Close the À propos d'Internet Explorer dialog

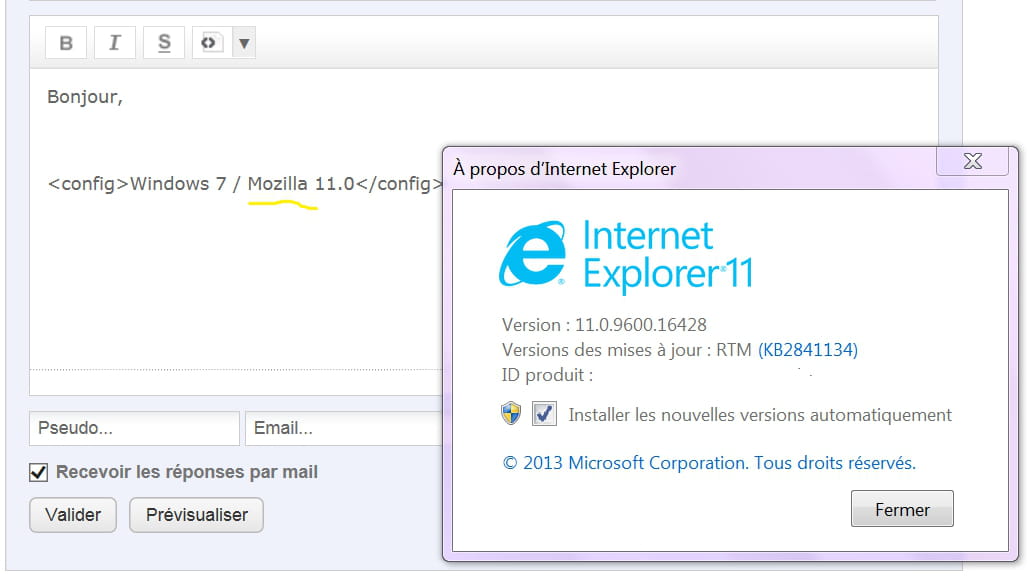point(972,161)
